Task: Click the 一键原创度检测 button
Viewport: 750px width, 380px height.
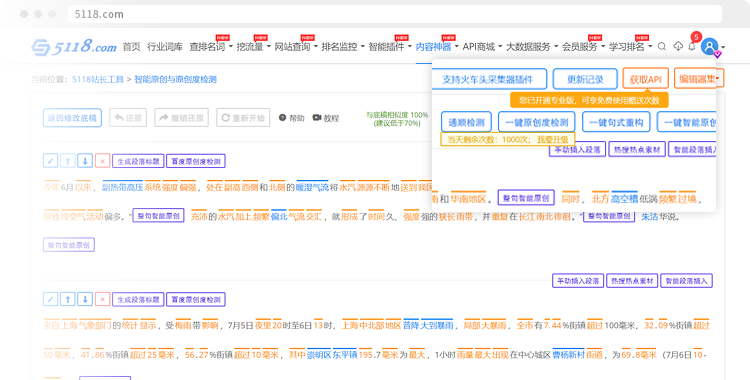Action: (537, 122)
